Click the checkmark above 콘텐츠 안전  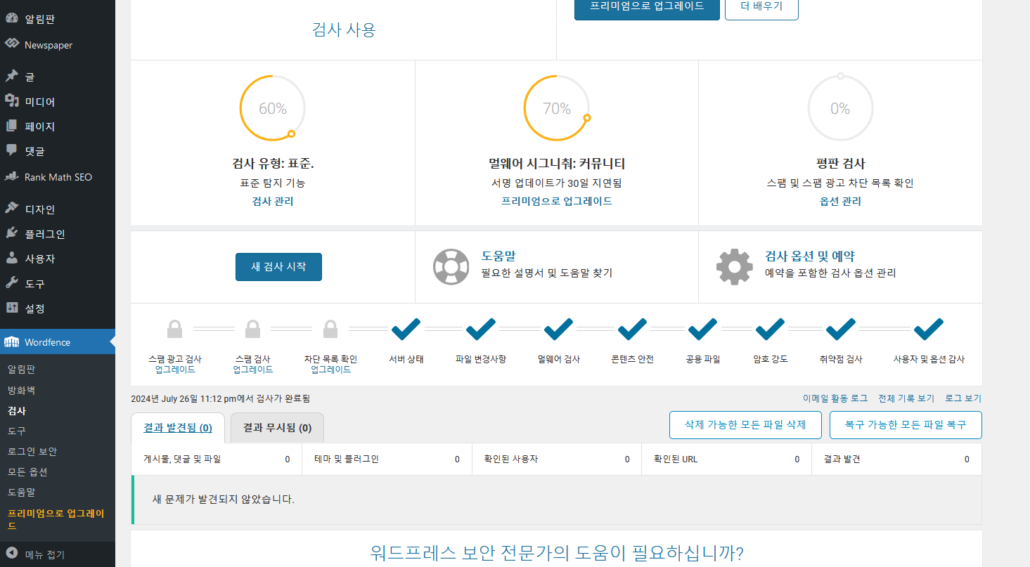point(633,329)
